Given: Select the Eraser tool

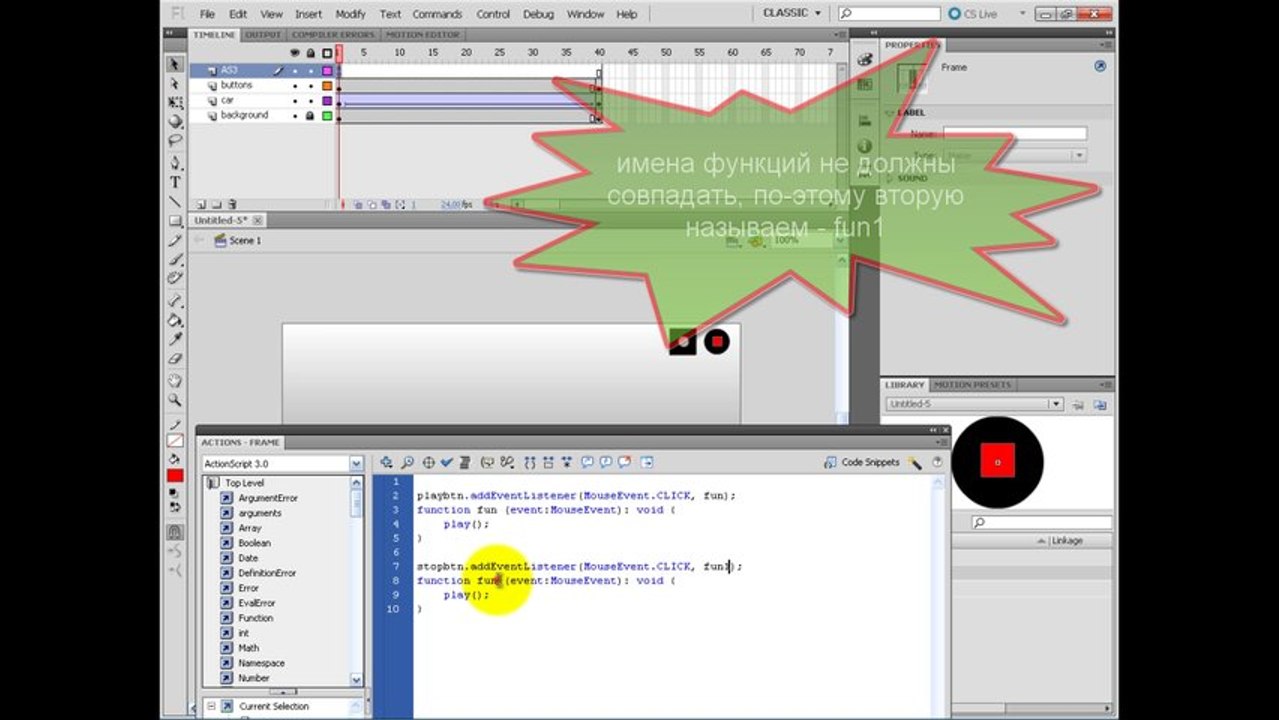Looking at the screenshot, I should (175, 358).
